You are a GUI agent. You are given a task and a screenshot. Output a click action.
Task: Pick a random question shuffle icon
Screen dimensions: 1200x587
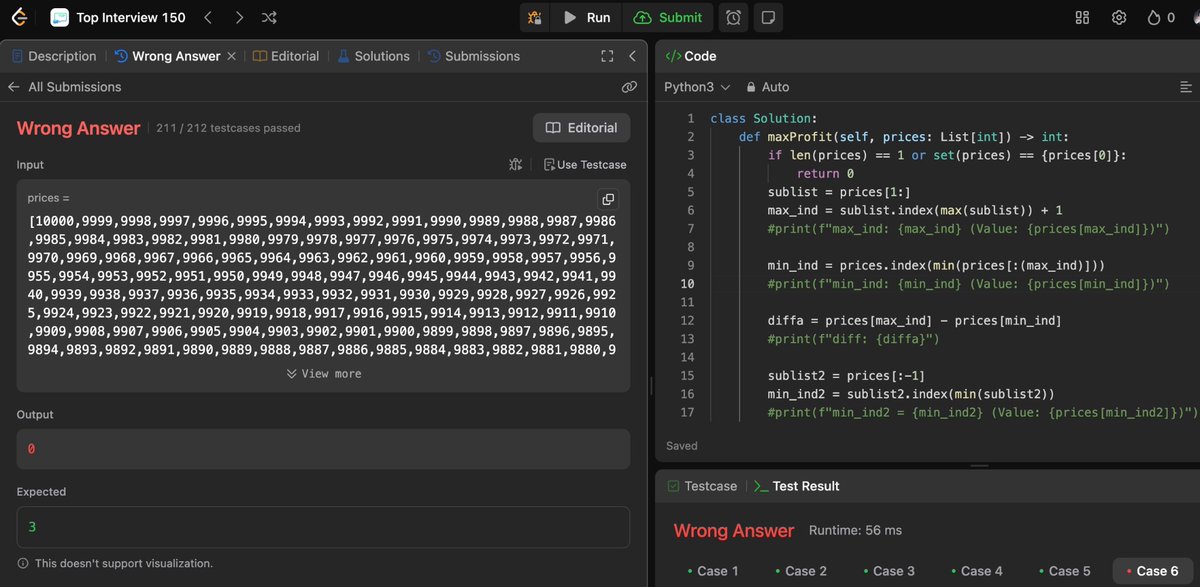269,17
